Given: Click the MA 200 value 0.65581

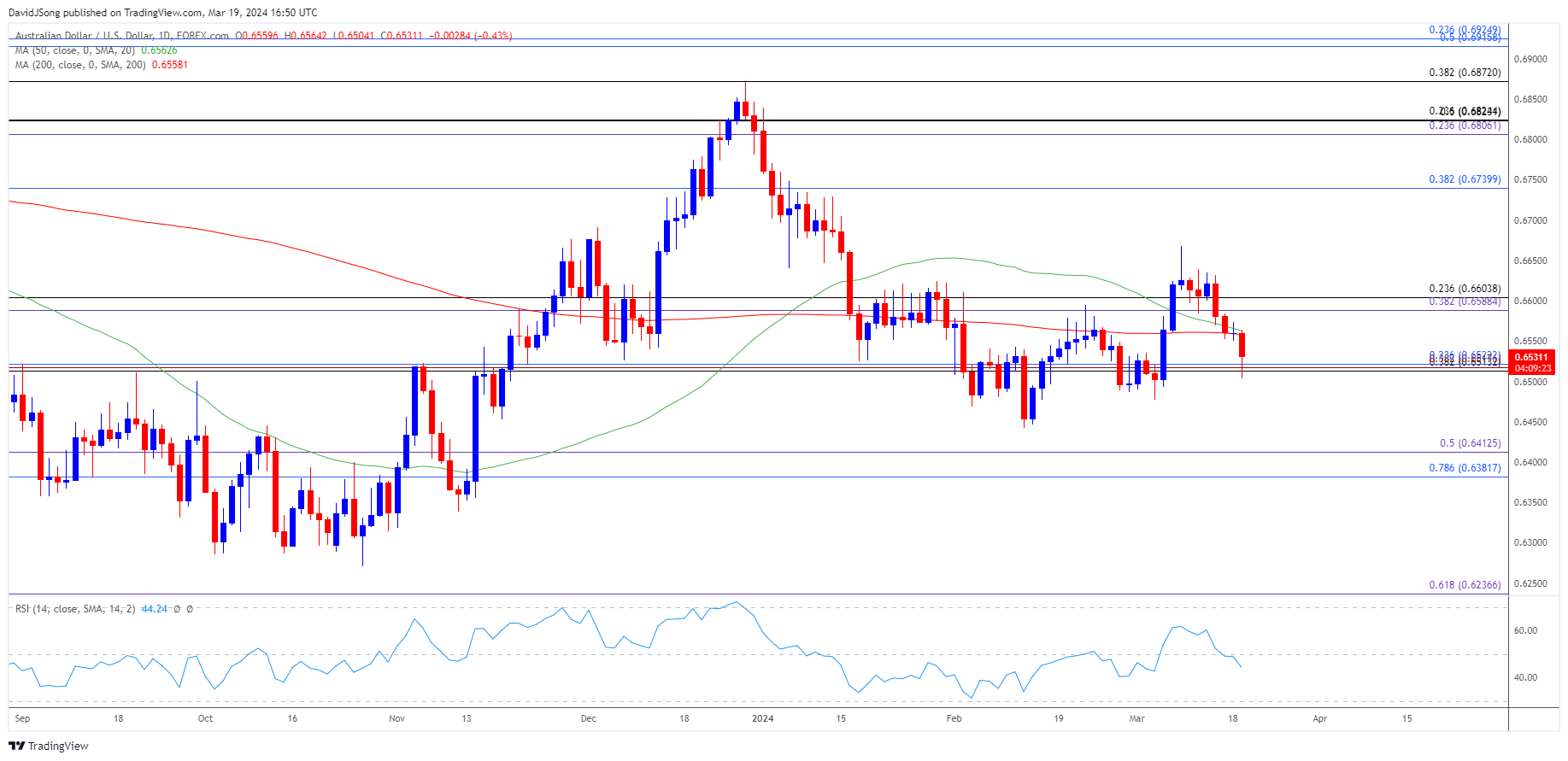Looking at the screenshot, I should click(169, 65).
